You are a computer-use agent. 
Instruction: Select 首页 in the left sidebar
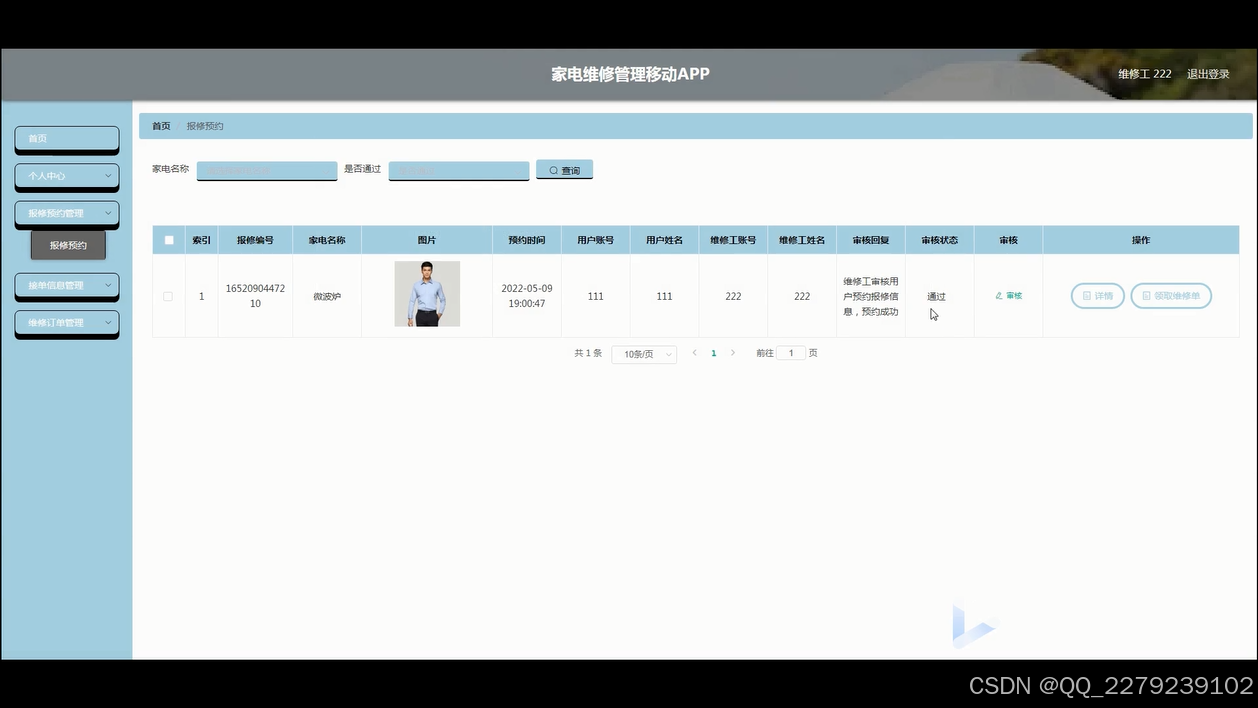66,139
